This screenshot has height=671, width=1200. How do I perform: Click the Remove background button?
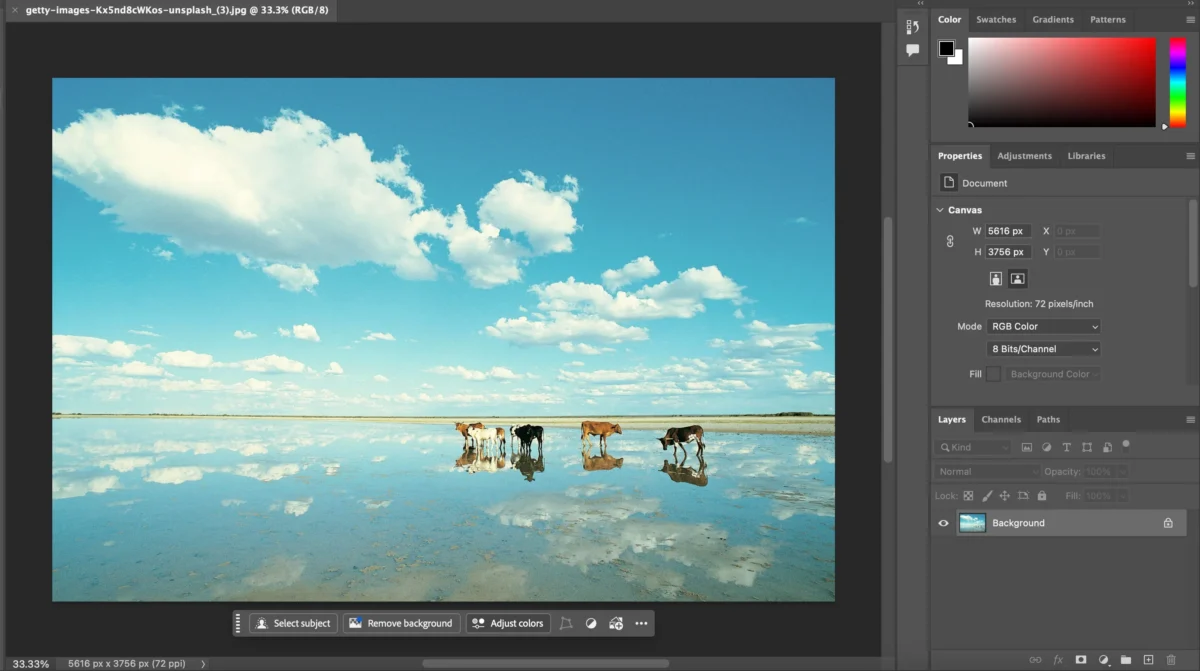coord(401,623)
